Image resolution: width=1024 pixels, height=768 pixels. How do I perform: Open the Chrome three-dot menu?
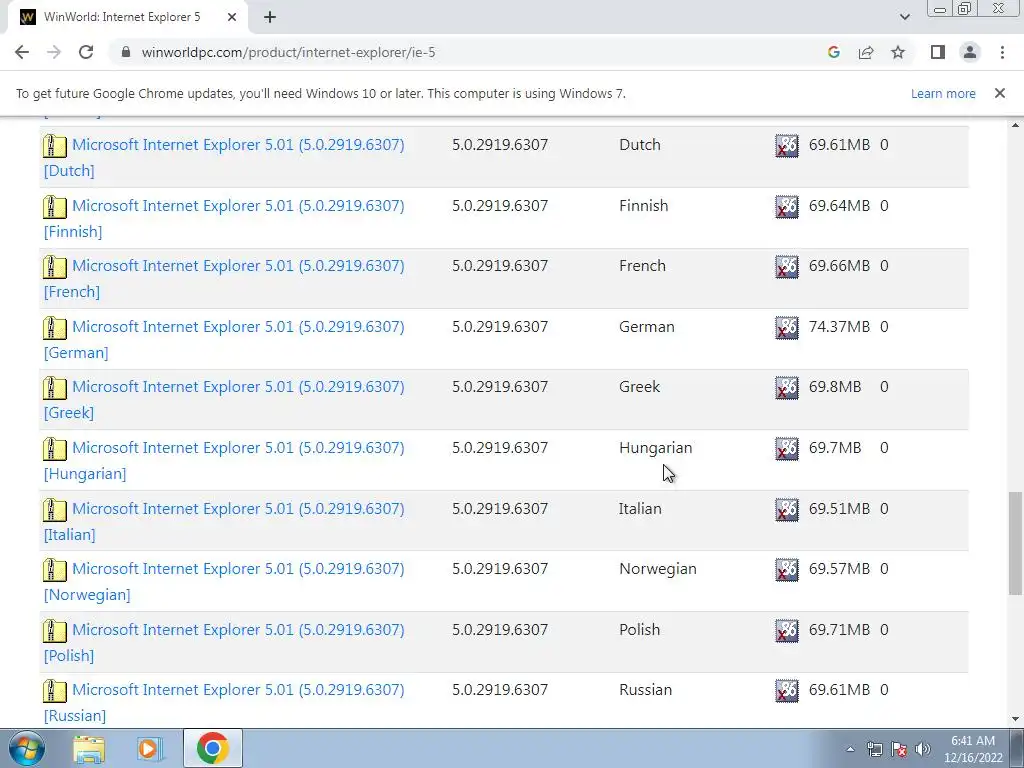point(1002,52)
